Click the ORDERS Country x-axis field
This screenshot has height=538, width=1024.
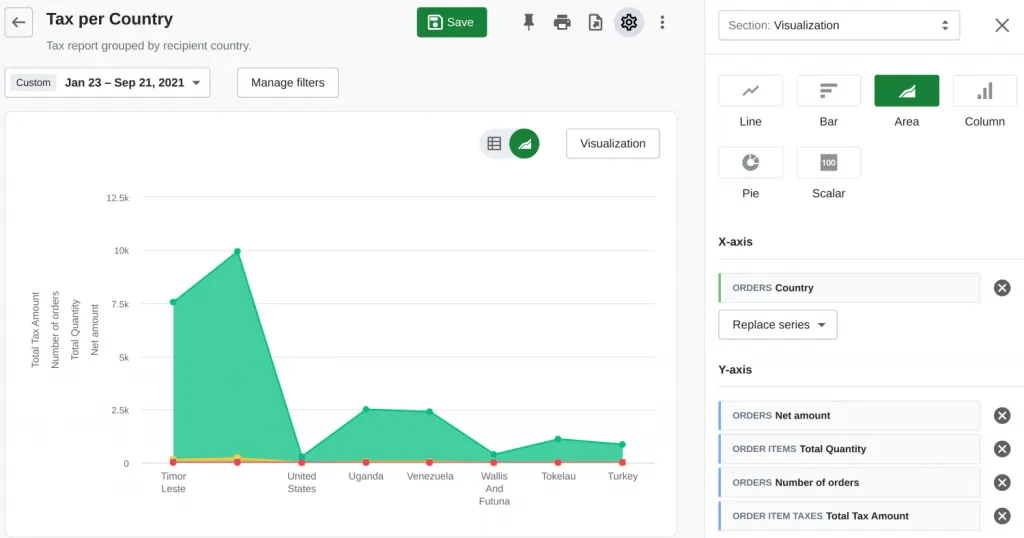(849, 288)
